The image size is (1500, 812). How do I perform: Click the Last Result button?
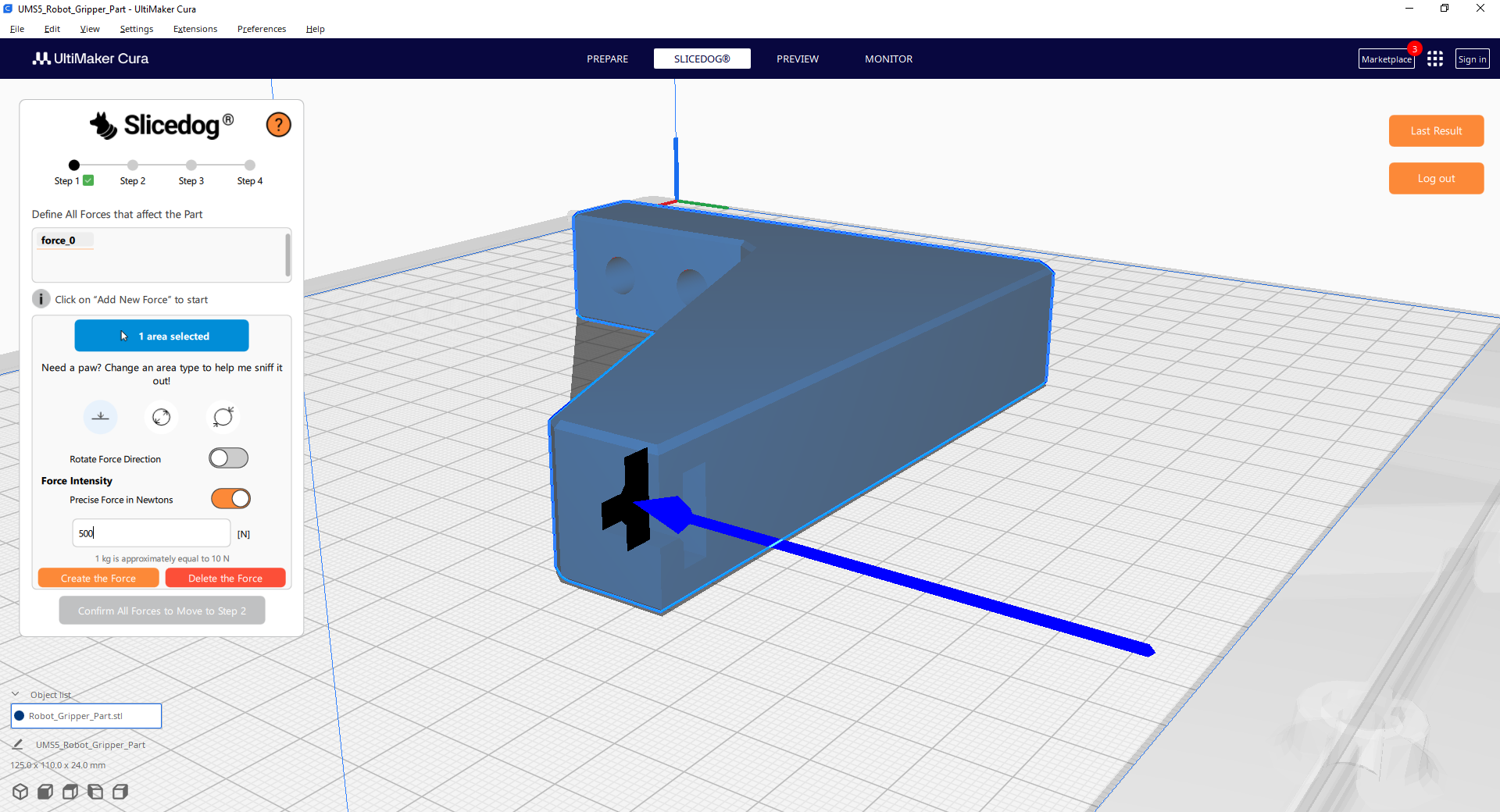pos(1435,131)
